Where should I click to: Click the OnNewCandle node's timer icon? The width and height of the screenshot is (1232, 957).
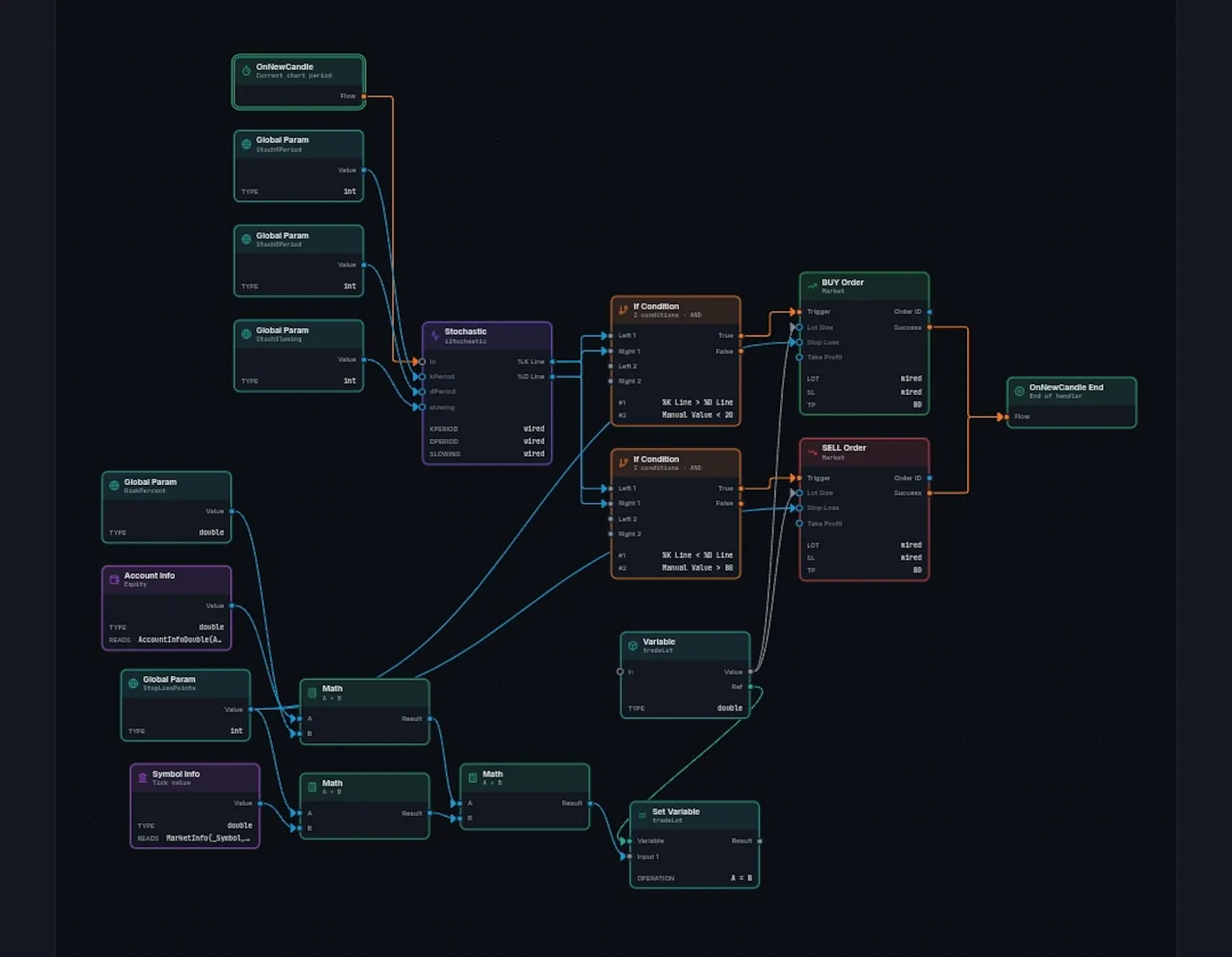246,71
